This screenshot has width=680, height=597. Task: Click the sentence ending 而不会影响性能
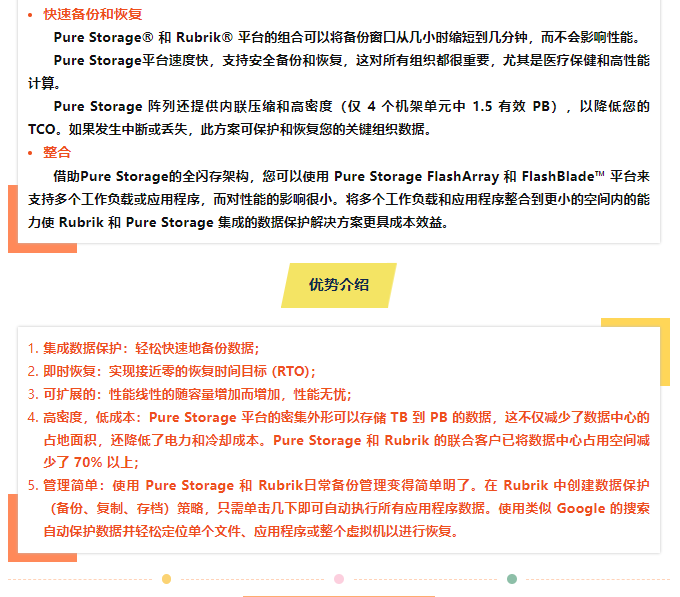point(347,37)
